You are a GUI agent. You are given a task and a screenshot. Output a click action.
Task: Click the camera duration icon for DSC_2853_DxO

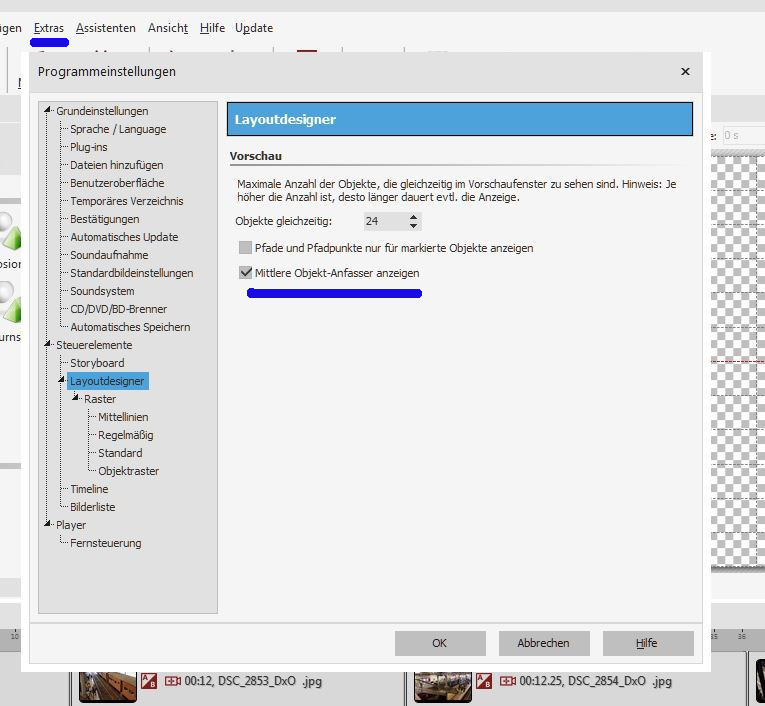coord(172,681)
